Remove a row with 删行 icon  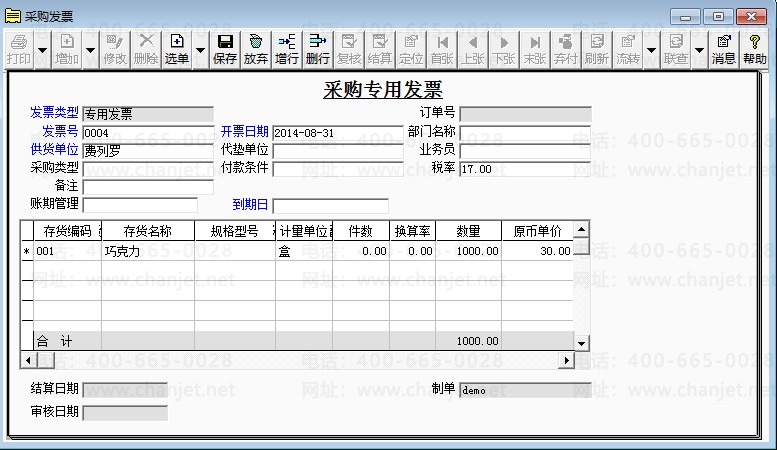coord(318,50)
